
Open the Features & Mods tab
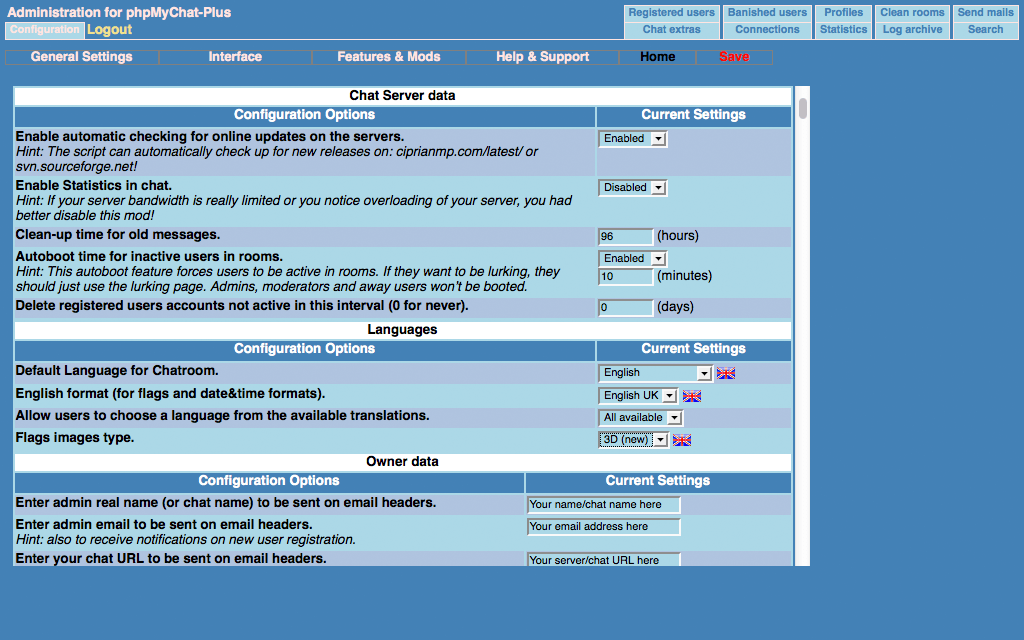[x=388, y=57]
